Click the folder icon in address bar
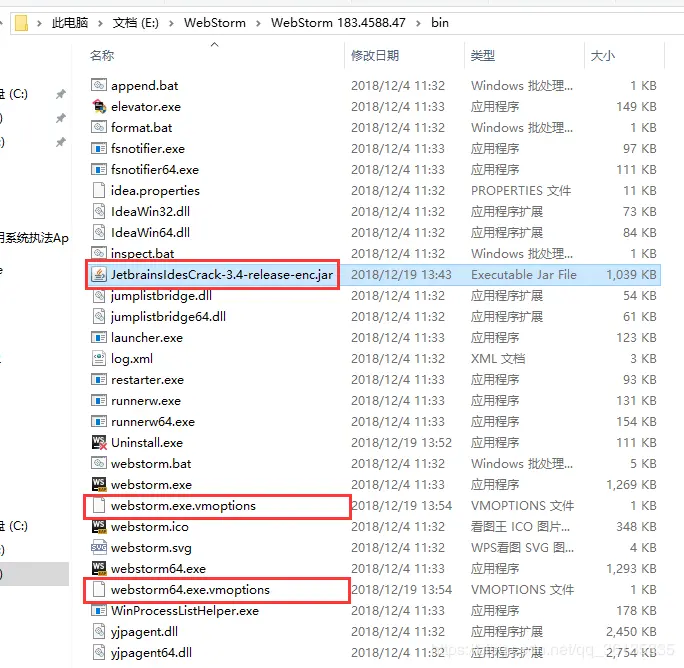684x668 pixels. coord(21,23)
